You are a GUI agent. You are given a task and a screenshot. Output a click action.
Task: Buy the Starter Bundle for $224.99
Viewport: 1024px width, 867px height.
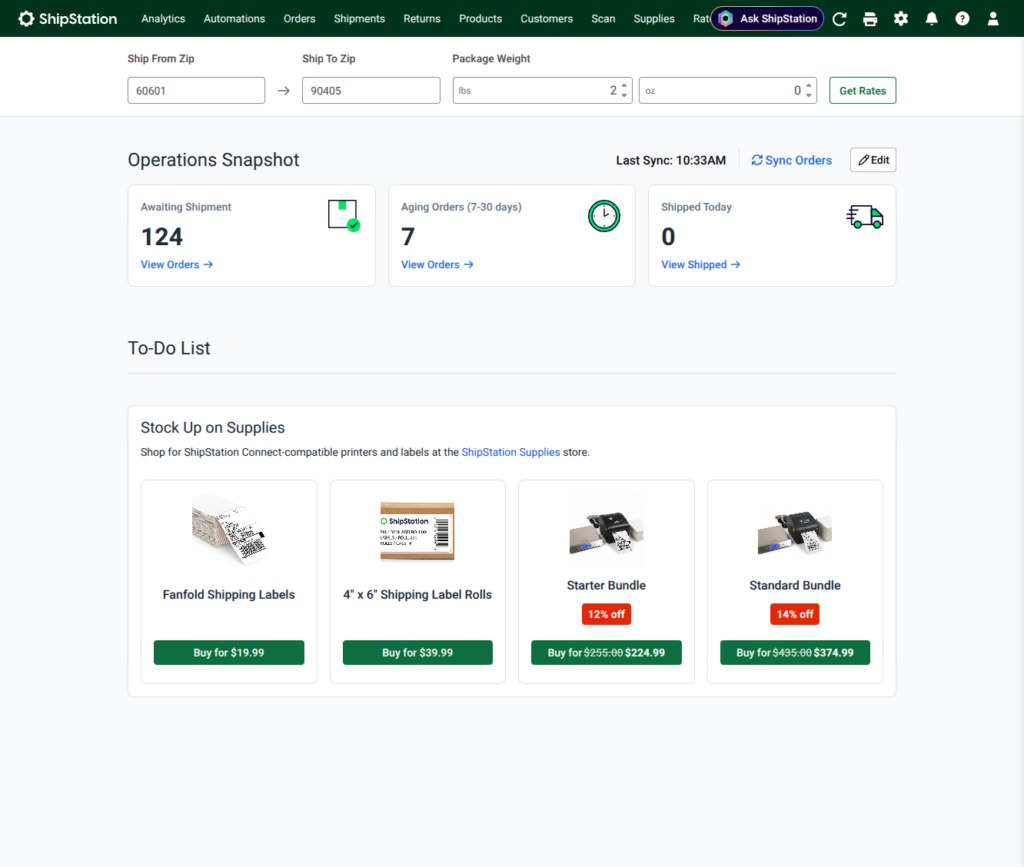(x=606, y=653)
